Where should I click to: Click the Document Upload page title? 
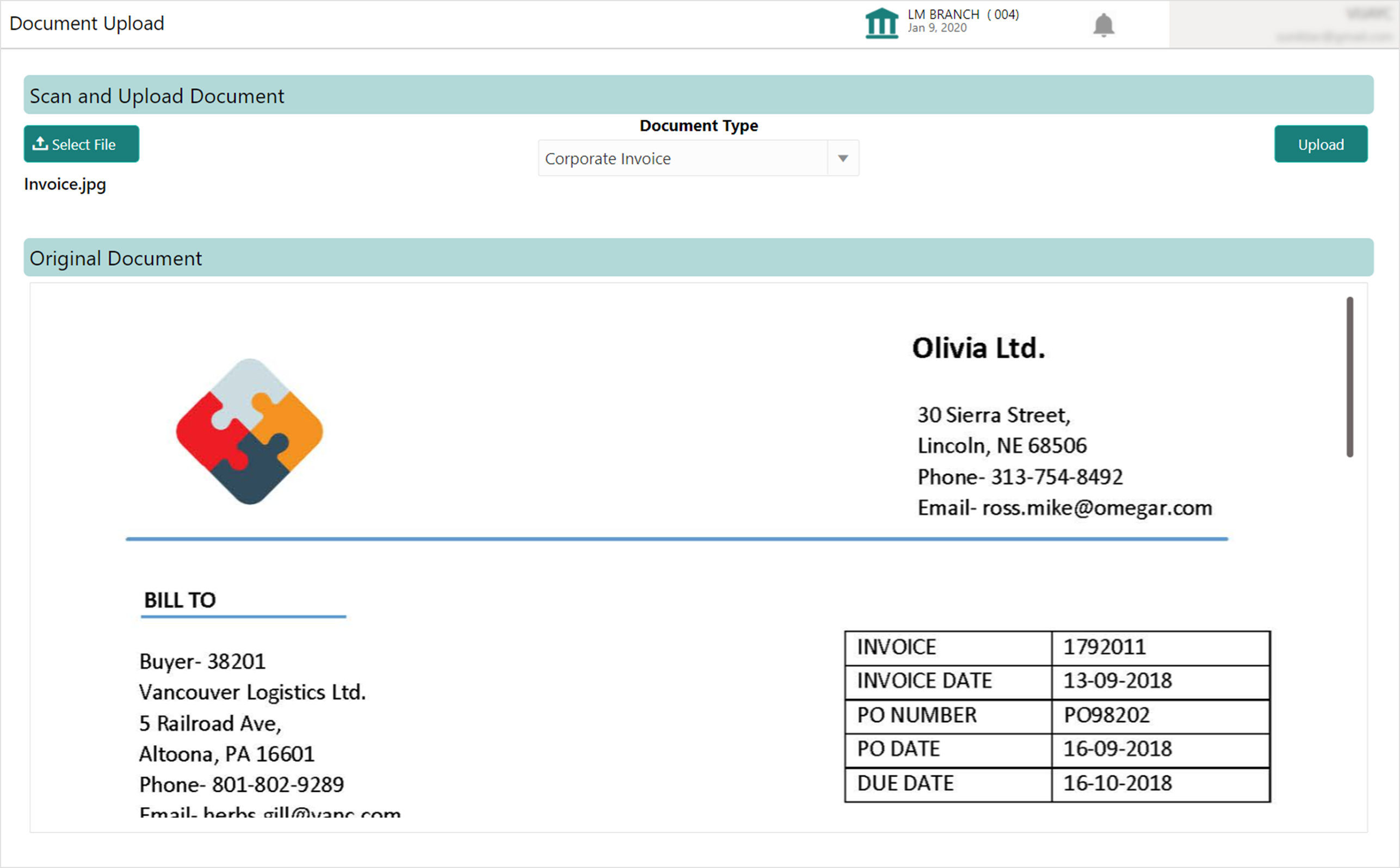coord(87,23)
